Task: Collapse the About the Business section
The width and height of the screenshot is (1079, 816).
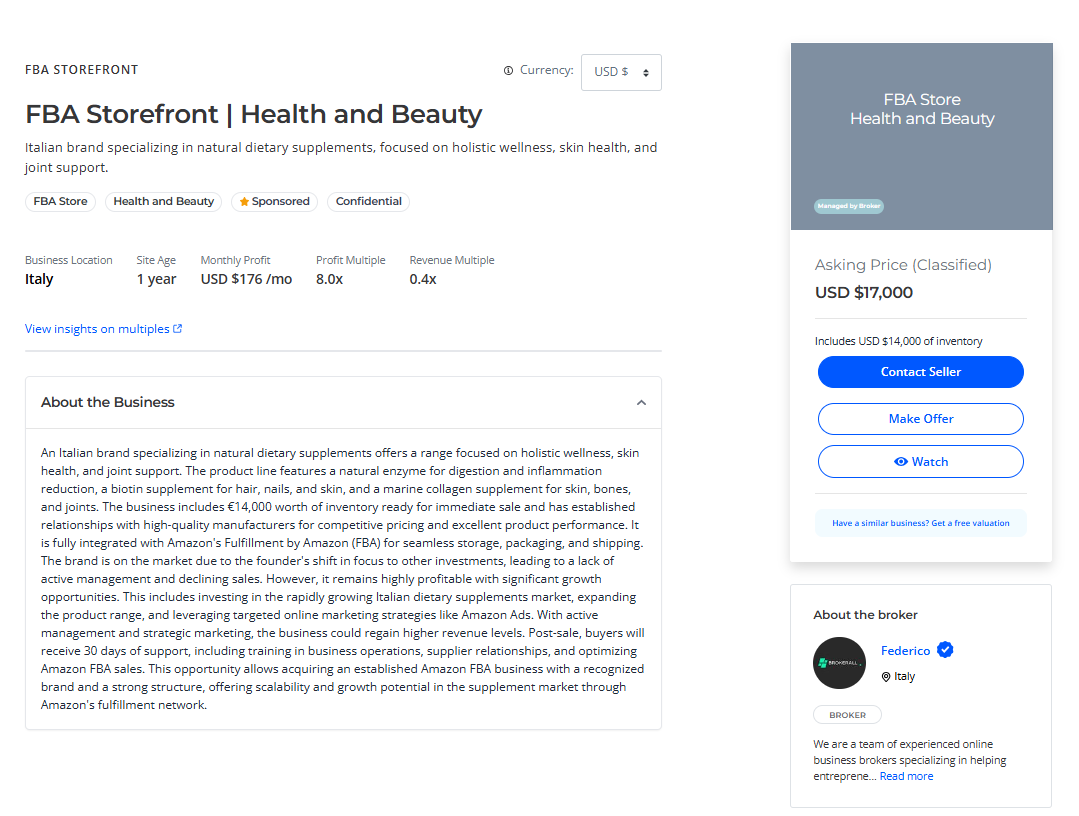Action: coord(641,402)
